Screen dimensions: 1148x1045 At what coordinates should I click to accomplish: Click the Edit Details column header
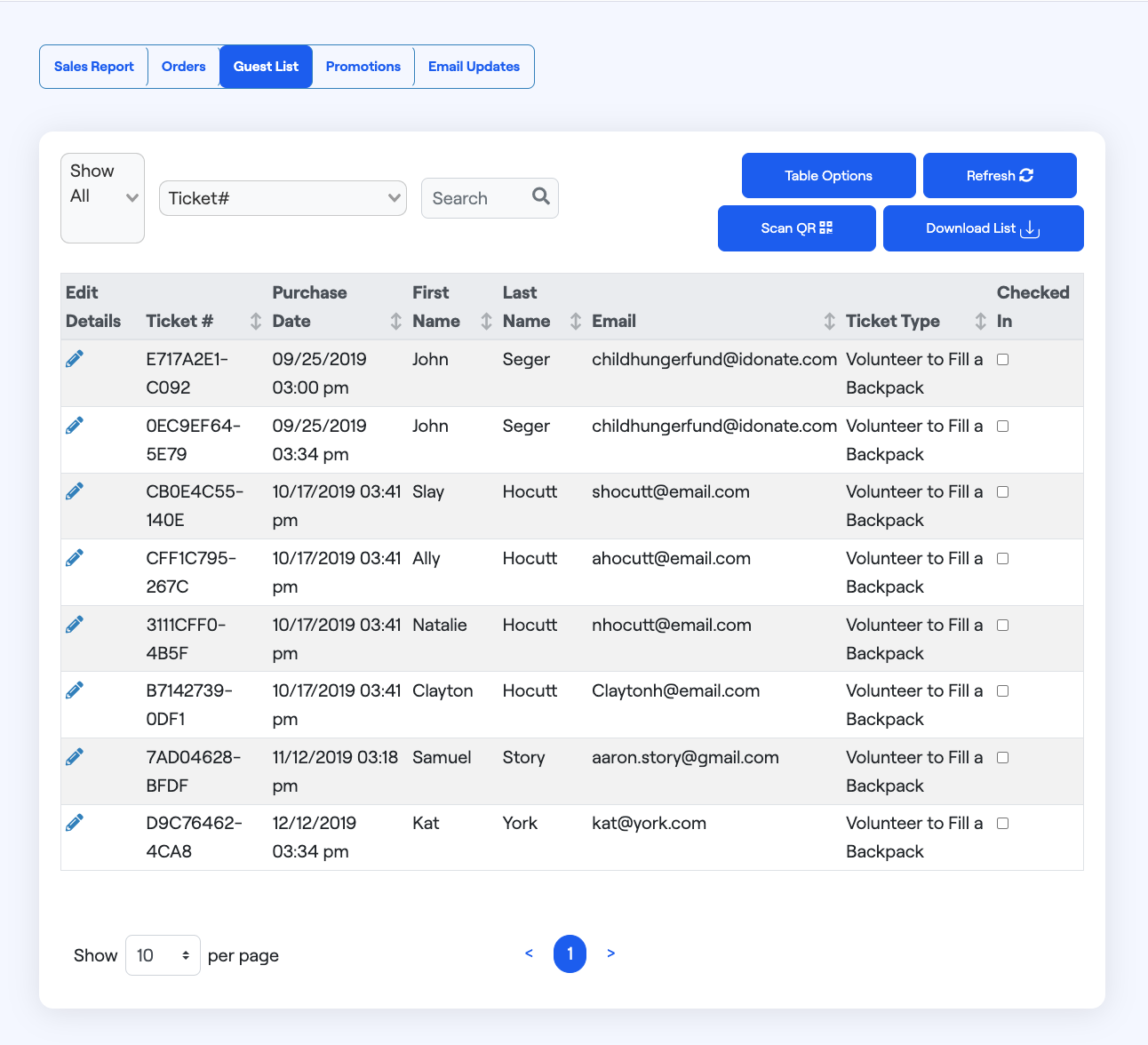(x=93, y=307)
